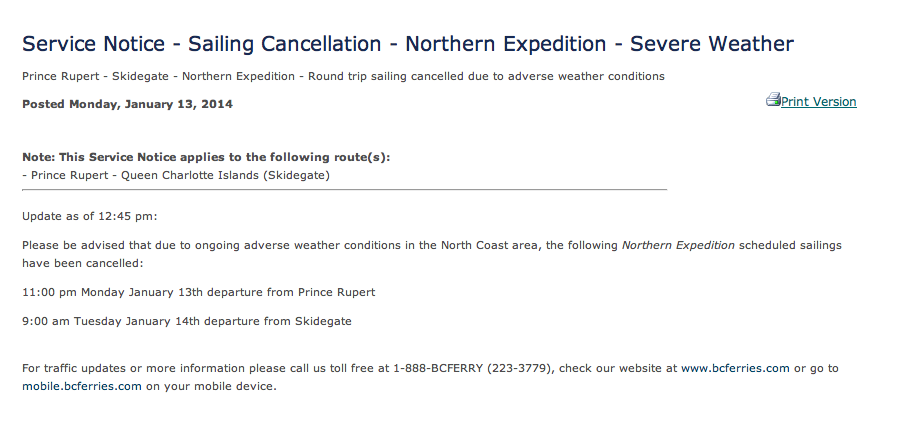This screenshot has width=900, height=429.
Task: Visit the www.bcferries.com link
Action: coord(735,368)
